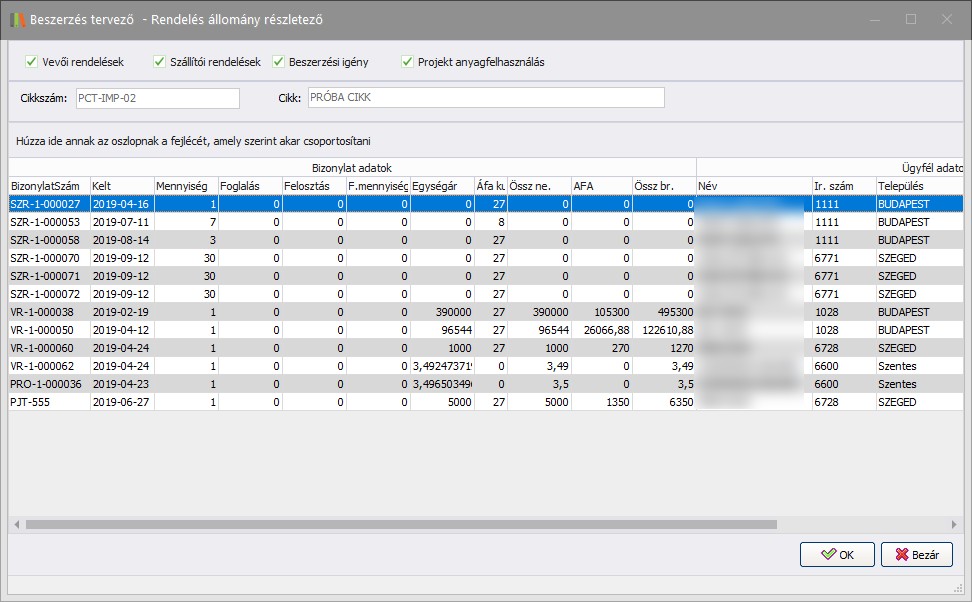
Task: Sort by the BizonylatSzám column header
Action: [x=47, y=186]
